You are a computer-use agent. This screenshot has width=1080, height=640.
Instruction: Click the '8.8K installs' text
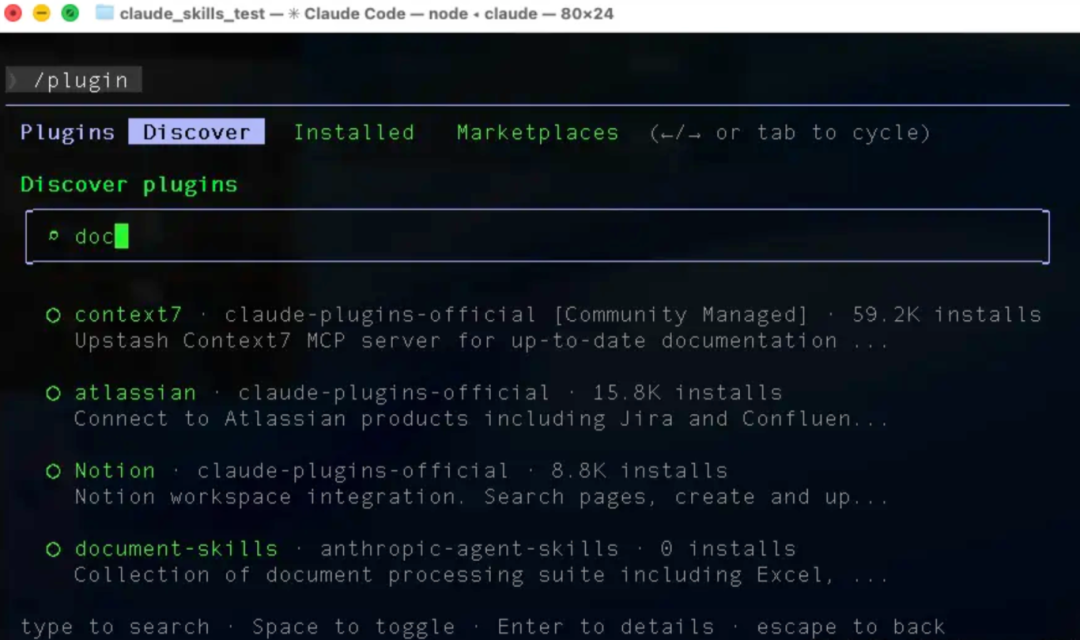(639, 471)
